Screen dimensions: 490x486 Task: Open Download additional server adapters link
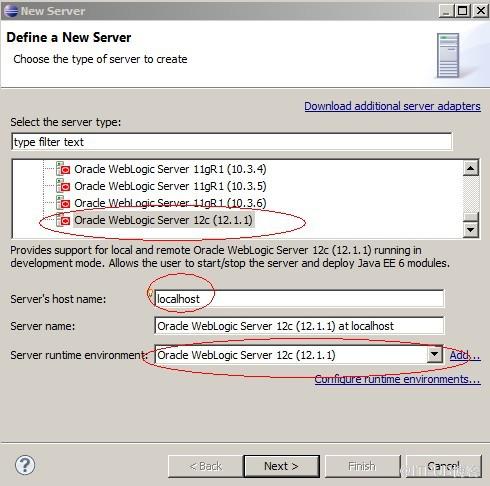click(392, 106)
